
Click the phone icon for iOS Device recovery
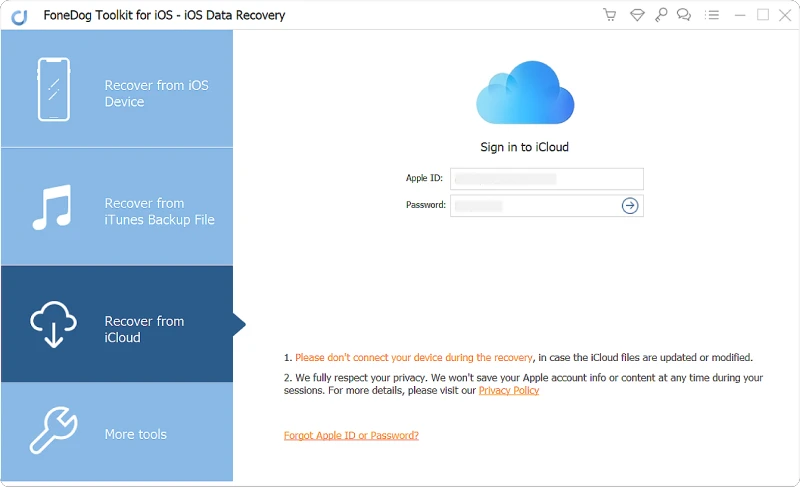[x=54, y=89]
